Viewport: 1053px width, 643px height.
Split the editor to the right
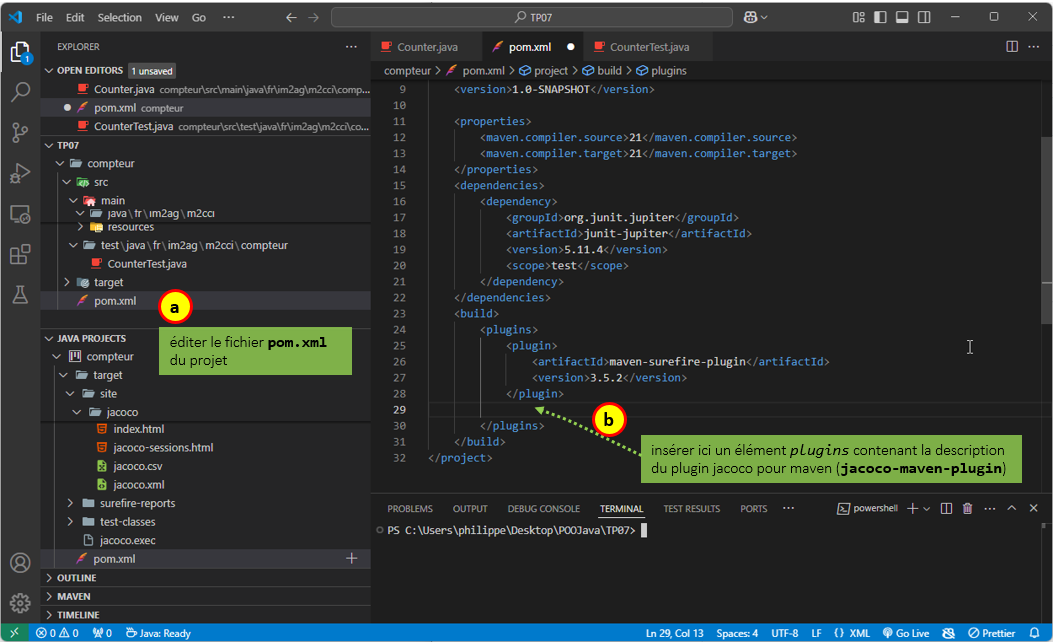[1012, 47]
